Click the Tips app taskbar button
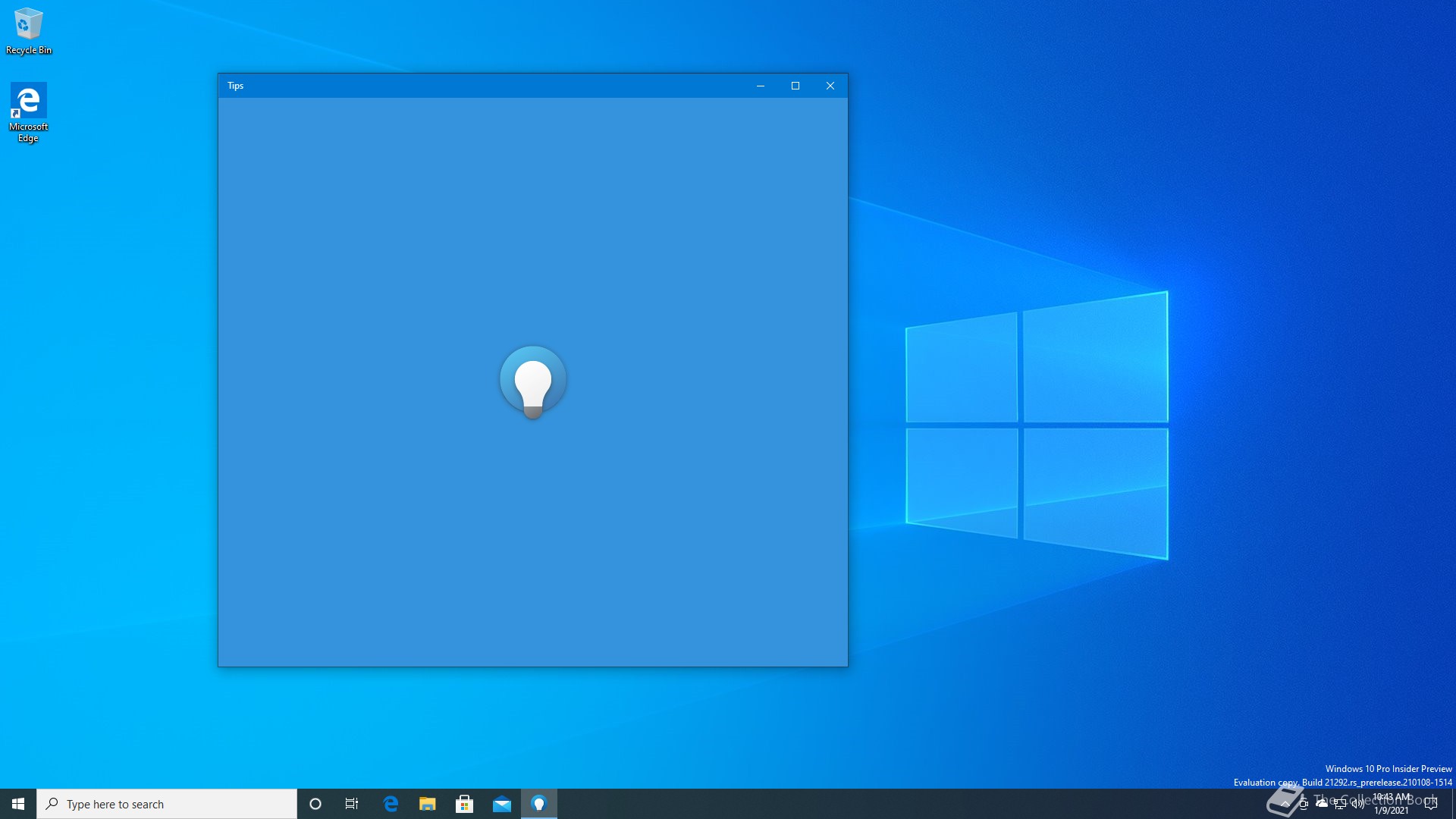The width and height of the screenshot is (1456, 819). pos(539,804)
